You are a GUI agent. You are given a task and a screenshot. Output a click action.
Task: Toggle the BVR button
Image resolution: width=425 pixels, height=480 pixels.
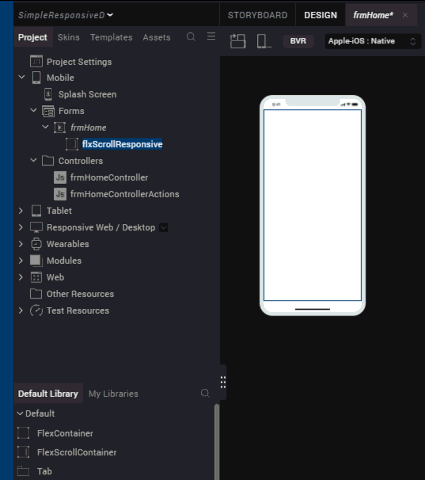coord(298,41)
